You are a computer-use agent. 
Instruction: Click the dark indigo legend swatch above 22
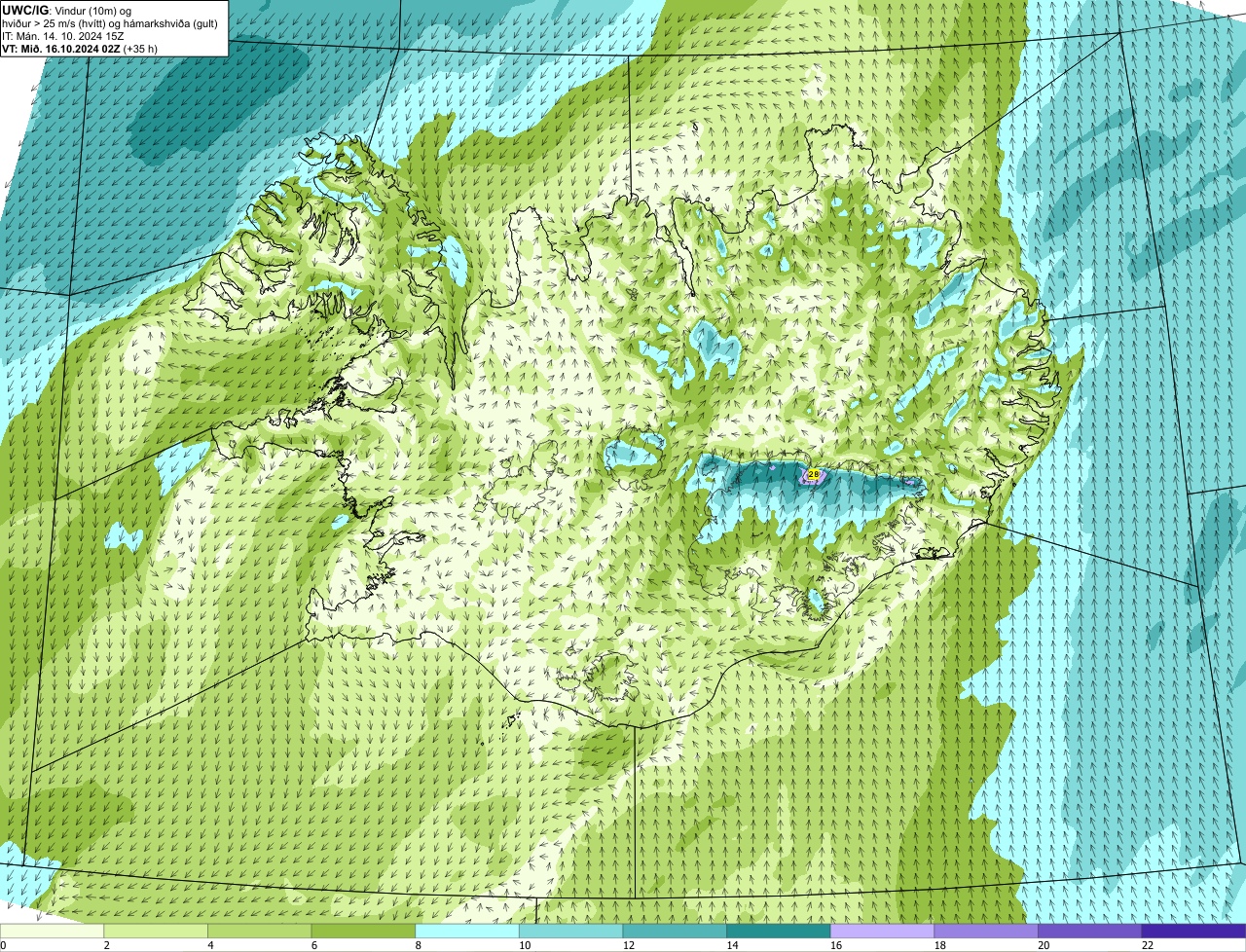pos(1194,931)
